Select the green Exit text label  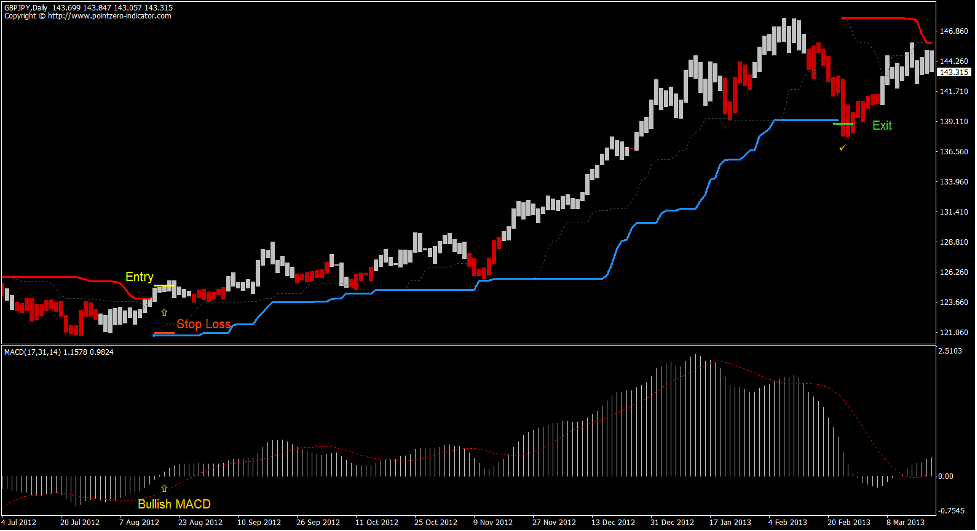[x=882, y=126]
